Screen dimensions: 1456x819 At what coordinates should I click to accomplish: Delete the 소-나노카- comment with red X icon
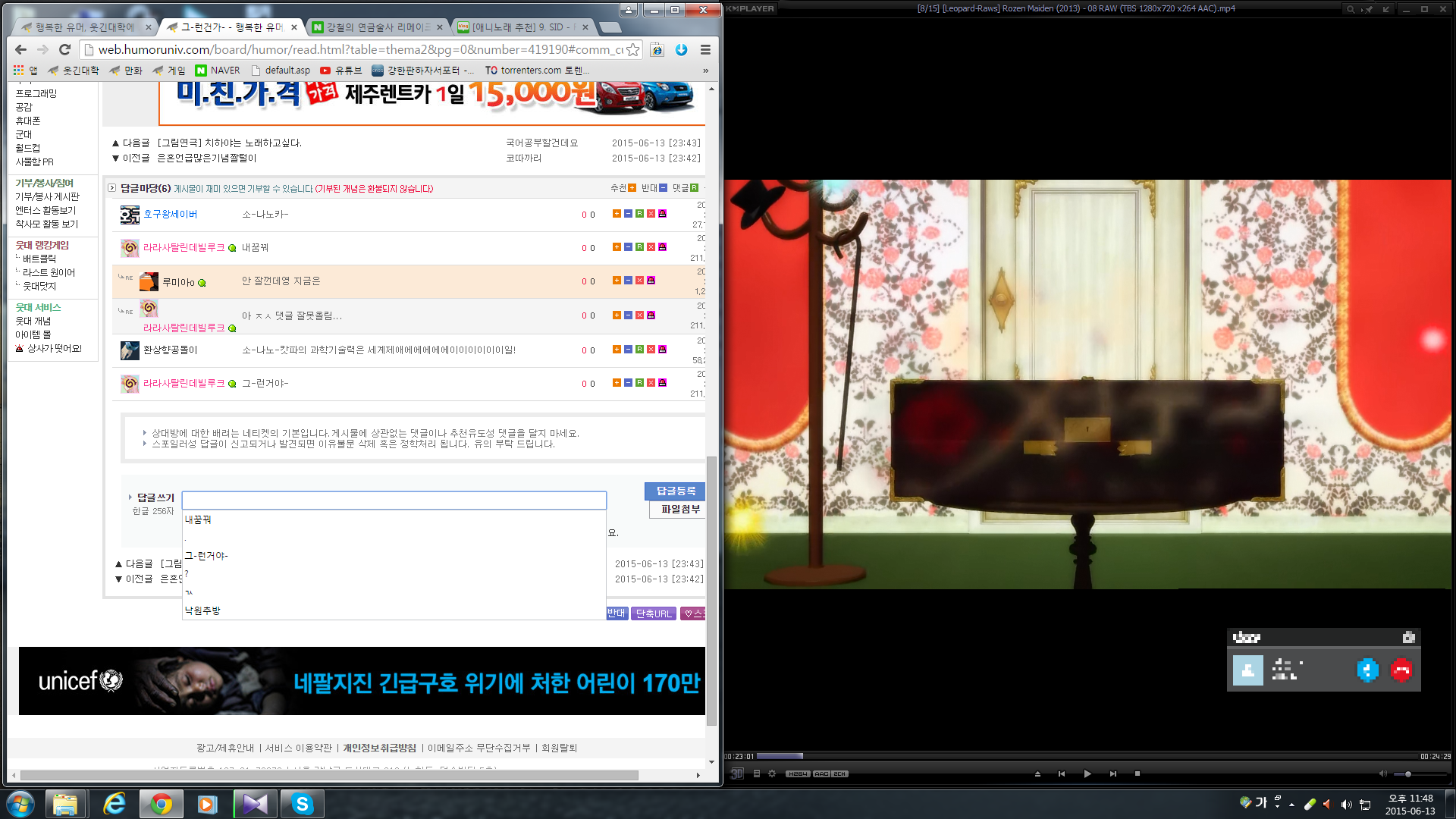[651, 214]
